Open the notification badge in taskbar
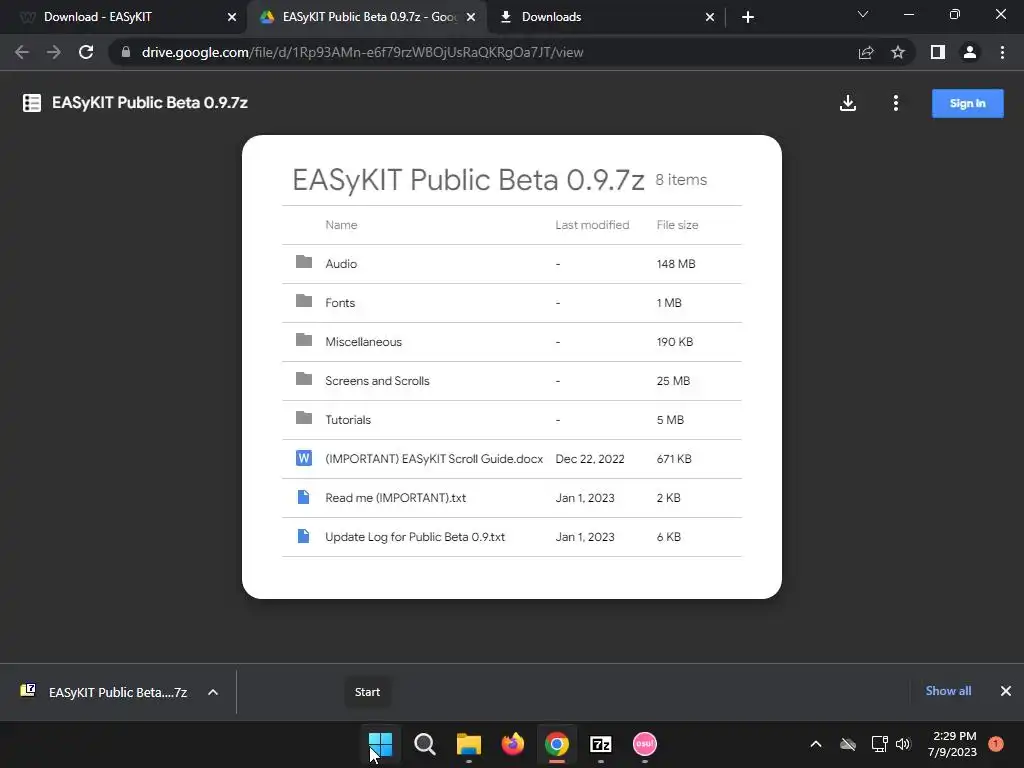Image resolution: width=1024 pixels, height=768 pixels. 996,744
